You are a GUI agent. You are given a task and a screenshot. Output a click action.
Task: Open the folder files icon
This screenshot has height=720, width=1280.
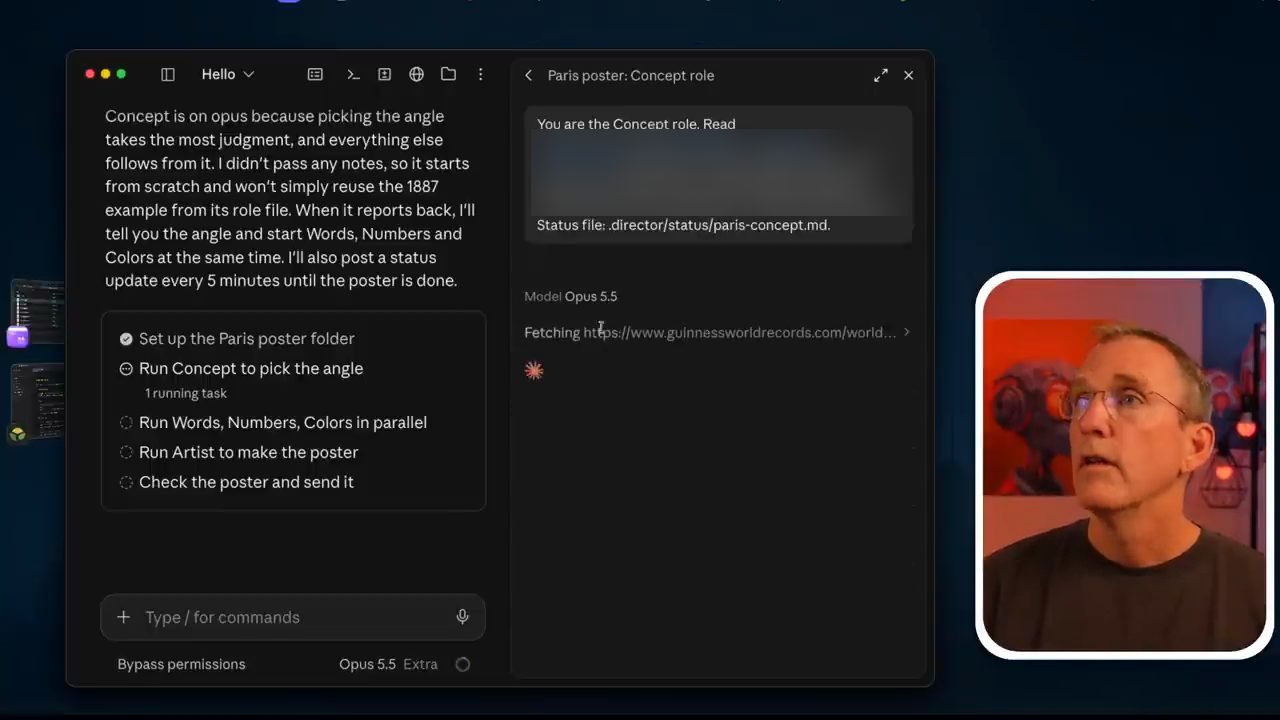(x=449, y=75)
